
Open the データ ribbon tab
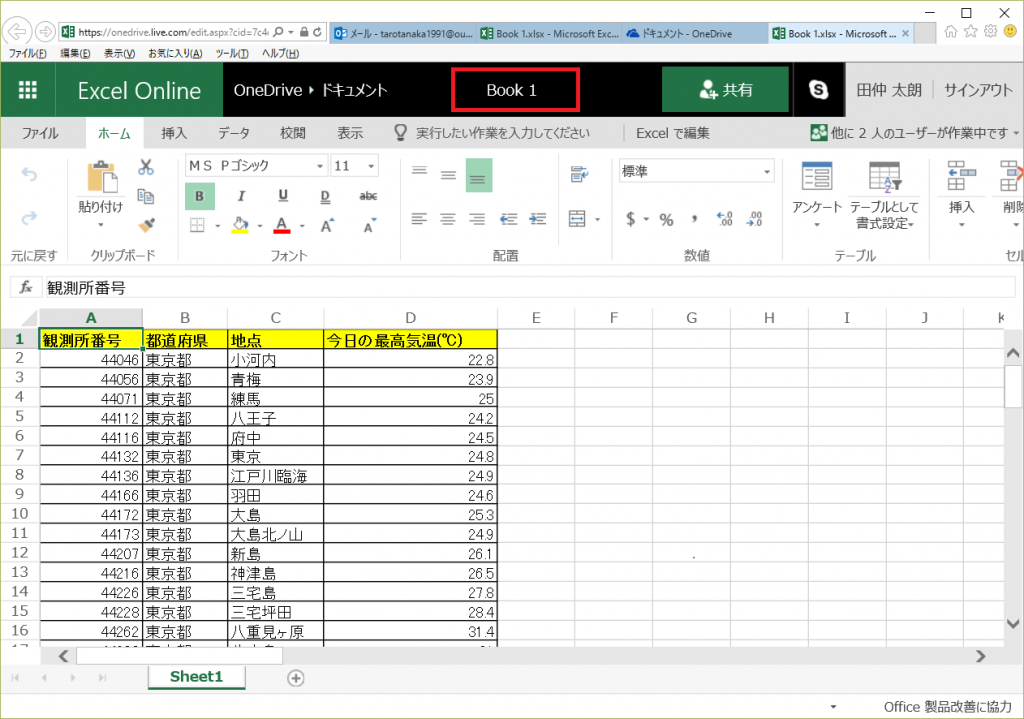coord(234,133)
